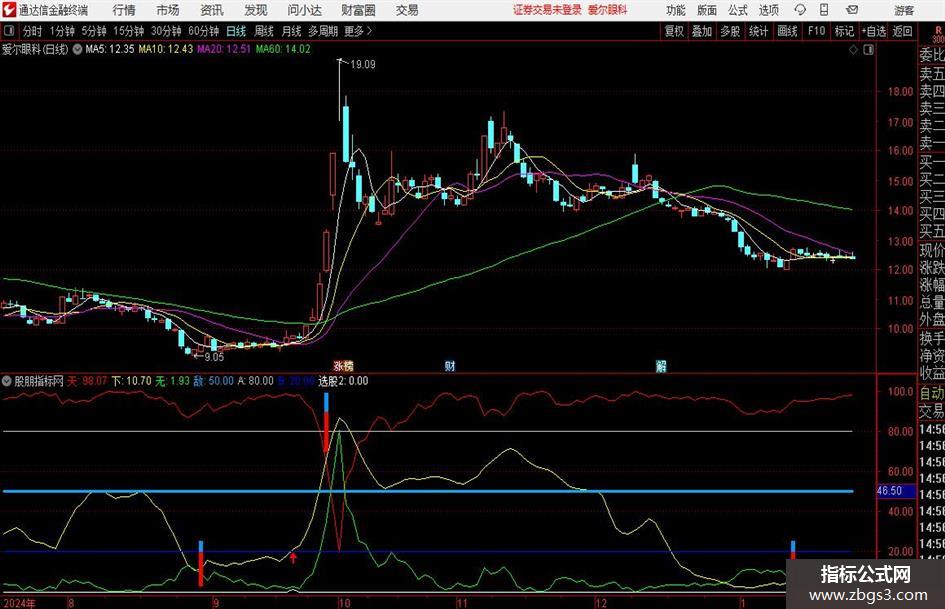The image size is (945, 609).
Task: Click the 标记 mark button
Action: [x=844, y=31]
